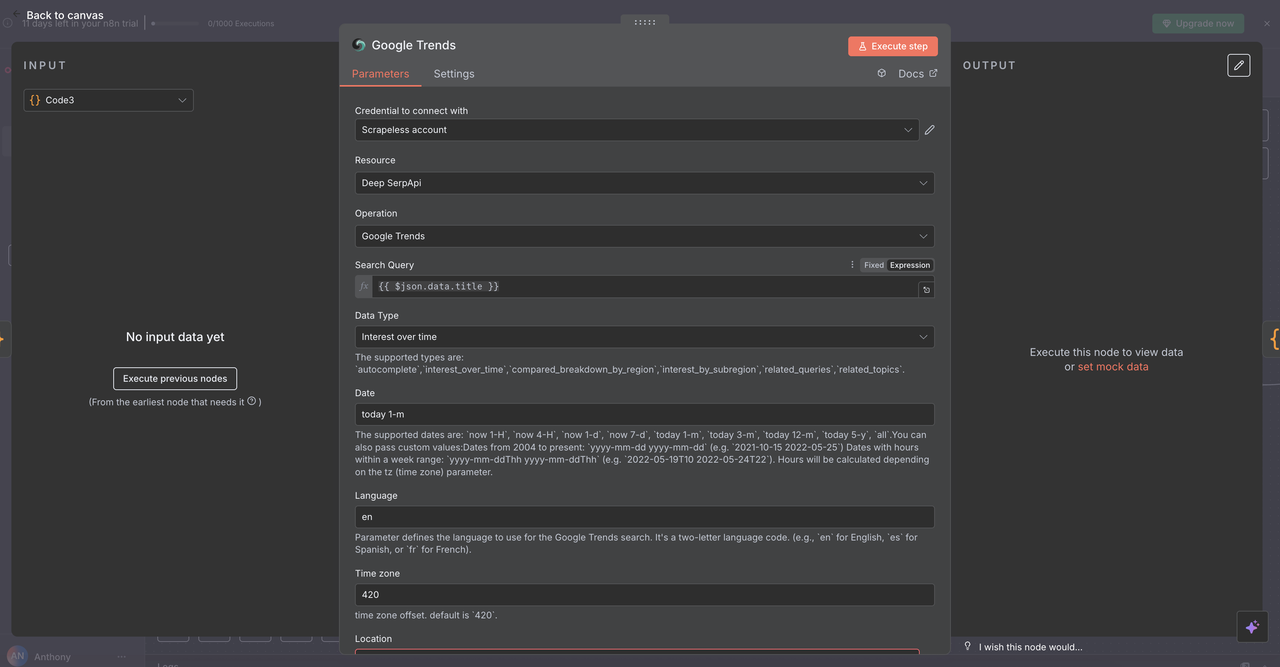Click the cube icon beside Docs
The image size is (1280, 667).
coord(882,73)
